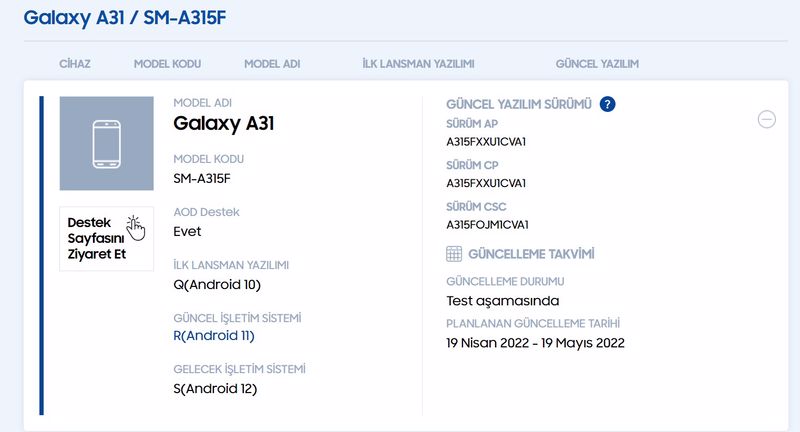Image resolution: width=800 pixels, height=432 pixels.
Task: Click the GELECEK İŞLETİM SİSTEMİ label
Action: pyautogui.click(x=239, y=369)
